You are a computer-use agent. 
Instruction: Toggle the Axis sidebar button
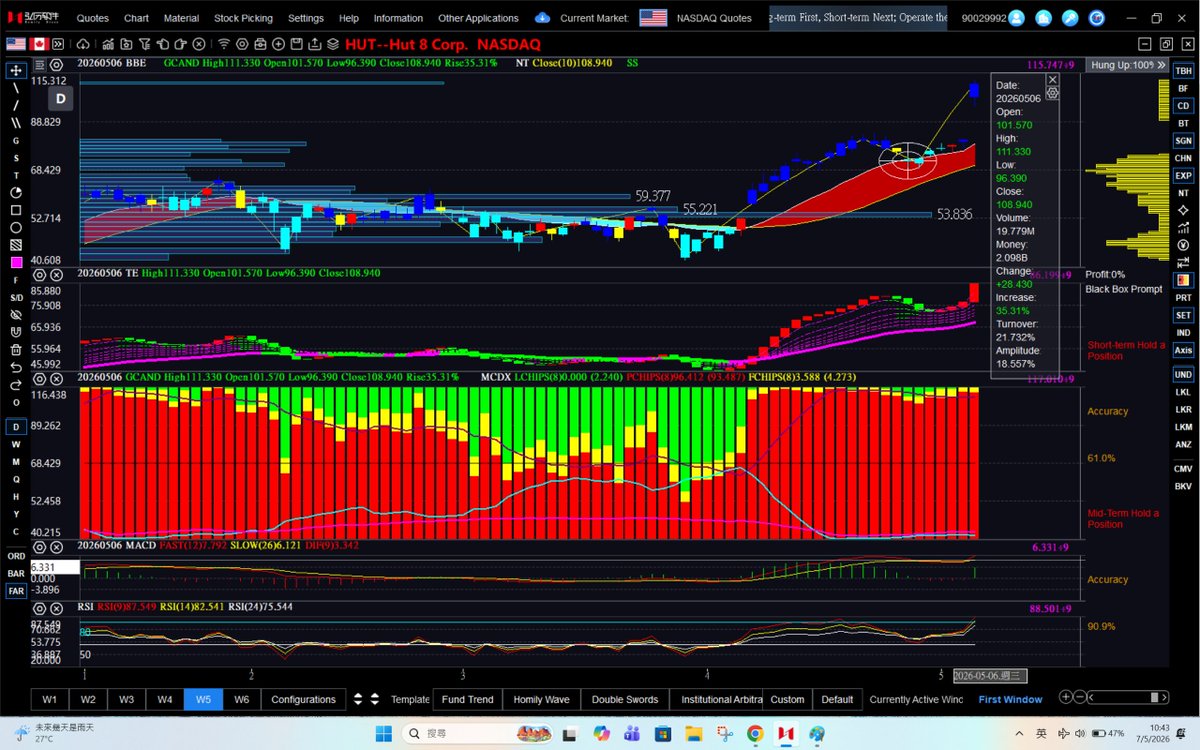coord(1183,350)
